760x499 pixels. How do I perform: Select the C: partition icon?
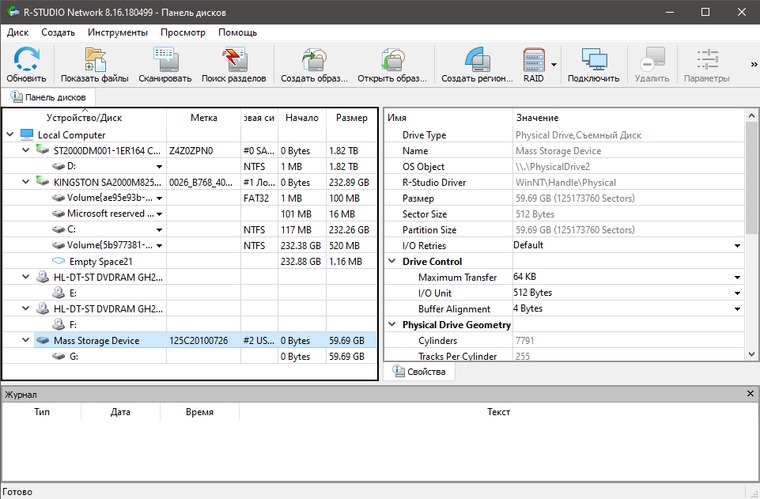(x=58, y=229)
